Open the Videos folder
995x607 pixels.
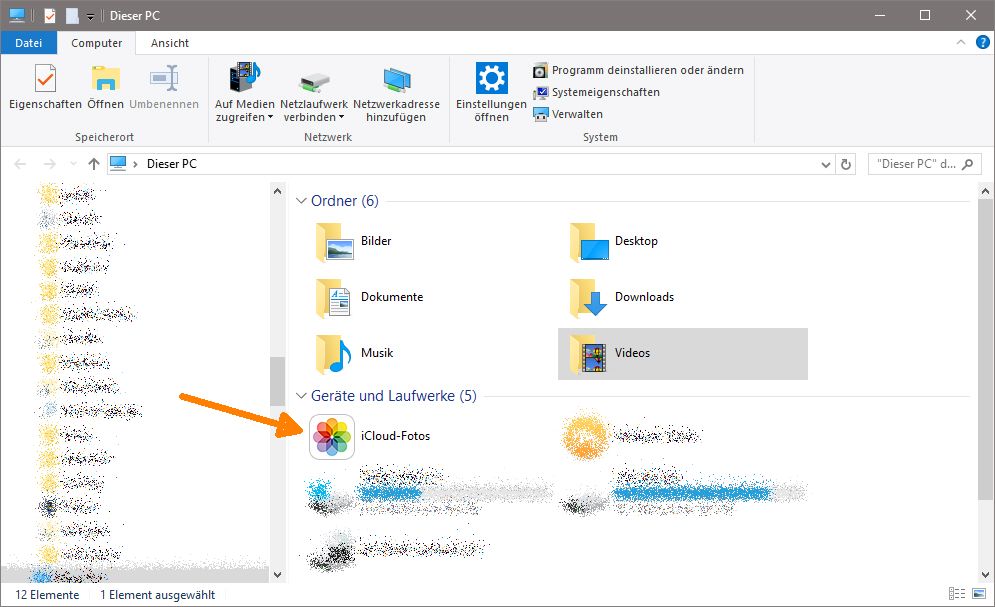pos(630,352)
